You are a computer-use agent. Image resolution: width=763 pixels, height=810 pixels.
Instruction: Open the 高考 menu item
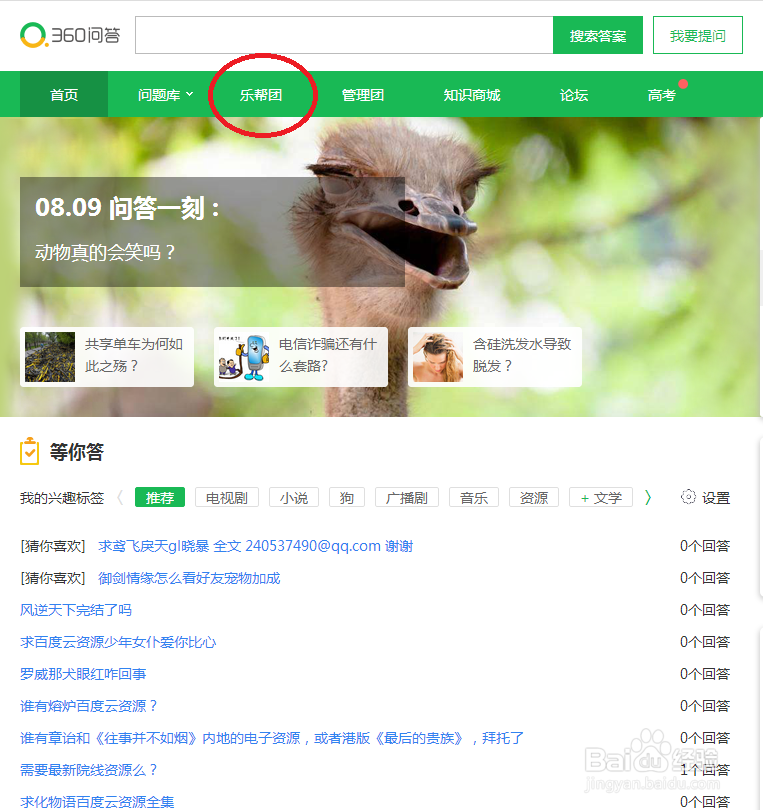[662, 95]
